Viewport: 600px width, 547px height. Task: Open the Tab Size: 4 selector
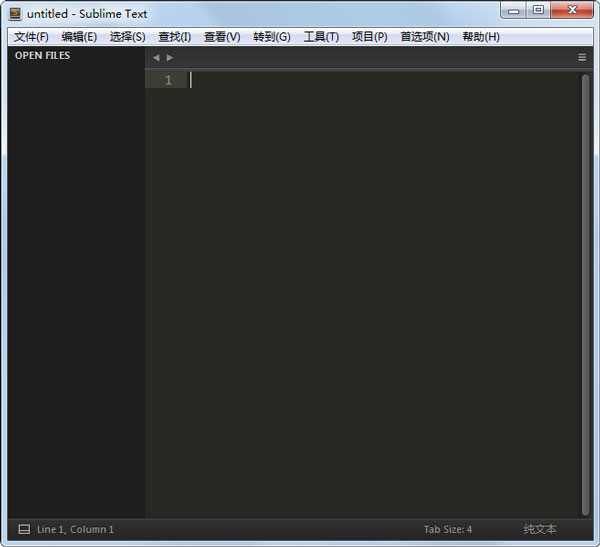click(x=448, y=529)
